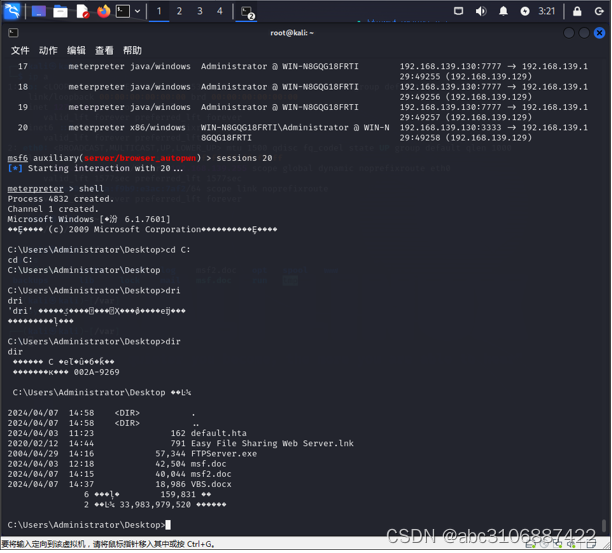Open the 动作 menu

(x=48, y=50)
